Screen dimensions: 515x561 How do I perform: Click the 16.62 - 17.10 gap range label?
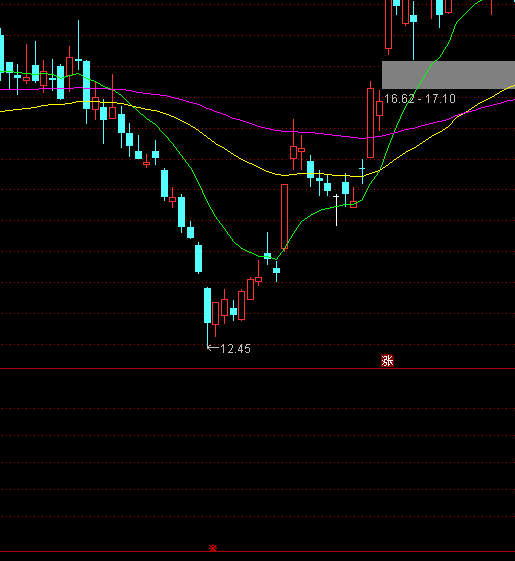pos(420,99)
